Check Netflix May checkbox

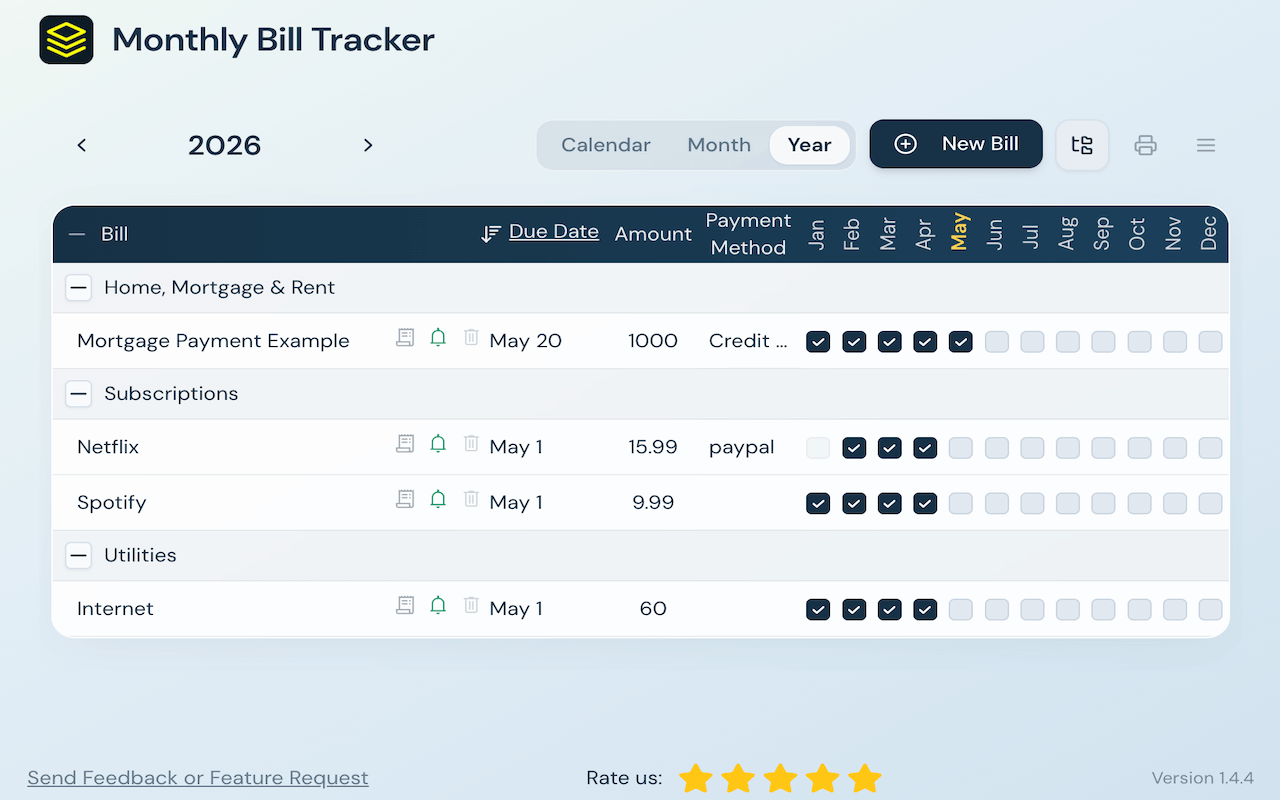click(x=961, y=448)
